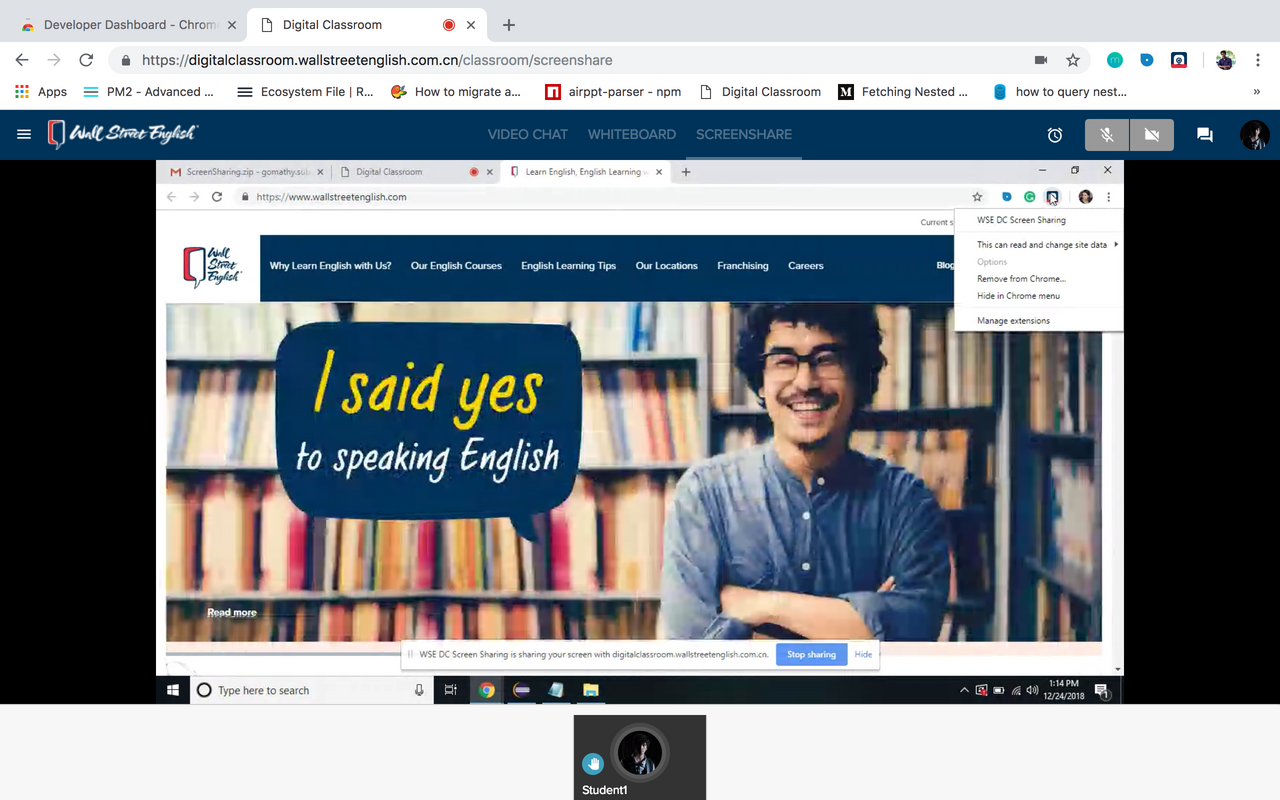Click the 'Hide' link in sharing bar

point(863,655)
